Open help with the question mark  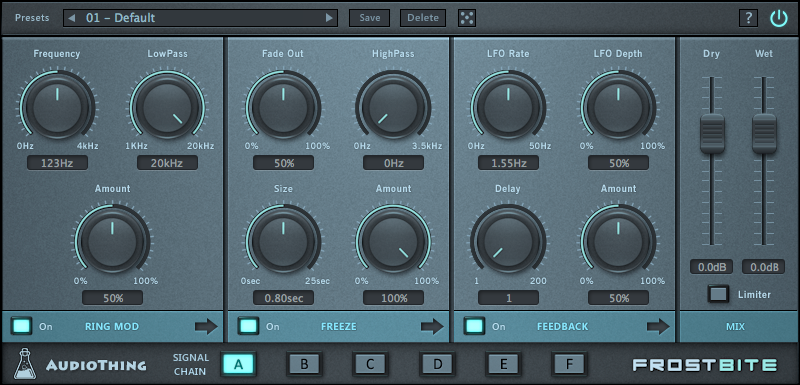[x=748, y=18]
